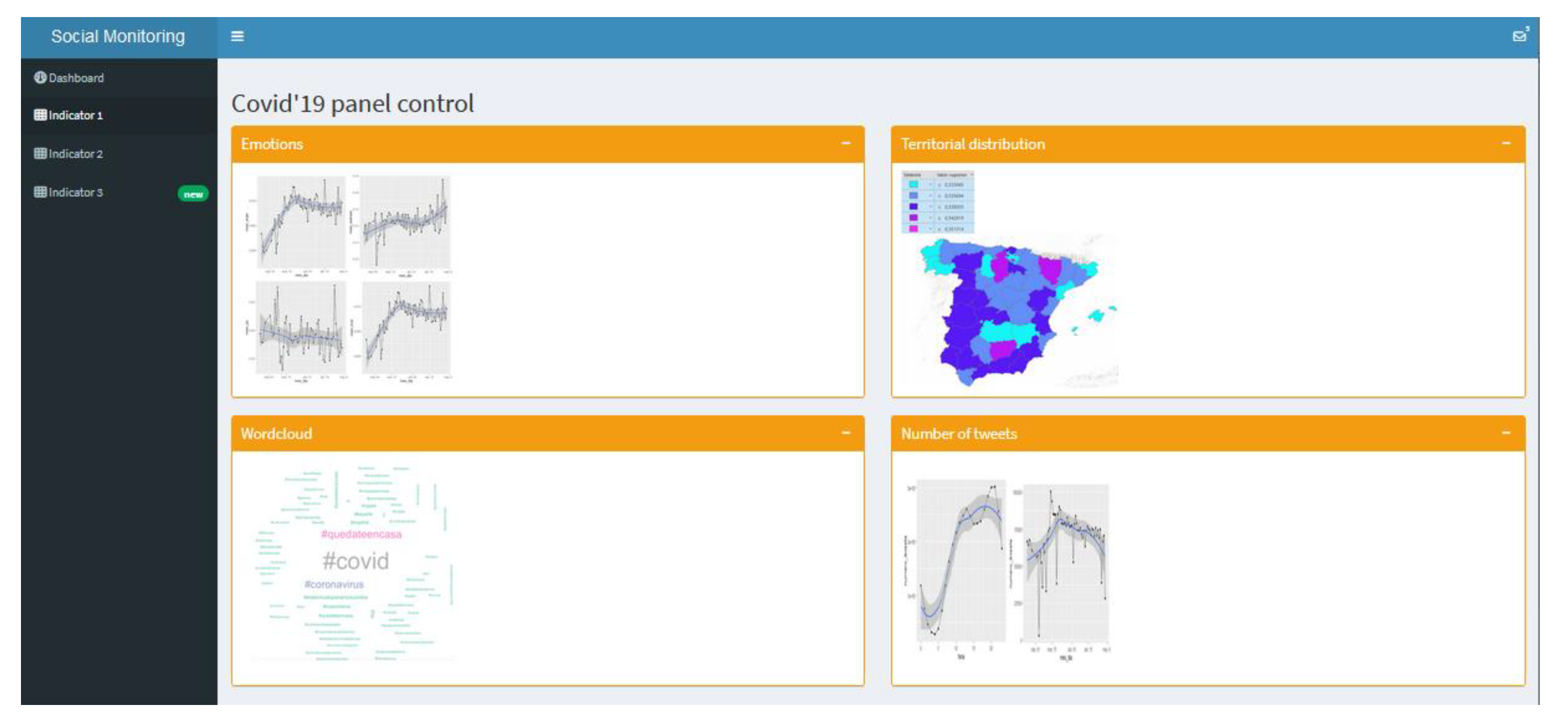Open the Dashboard menu item
This screenshot has height=723, width=1568.
point(76,78)
